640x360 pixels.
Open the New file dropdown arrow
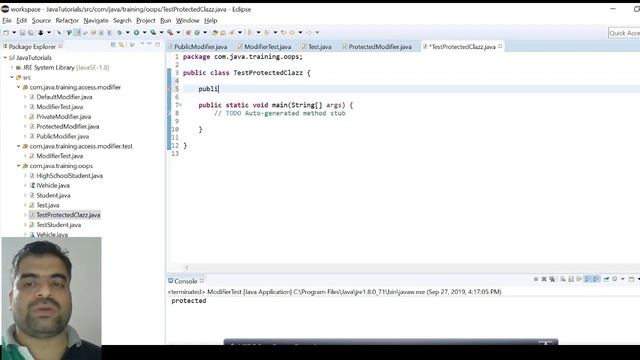(14, 33)
